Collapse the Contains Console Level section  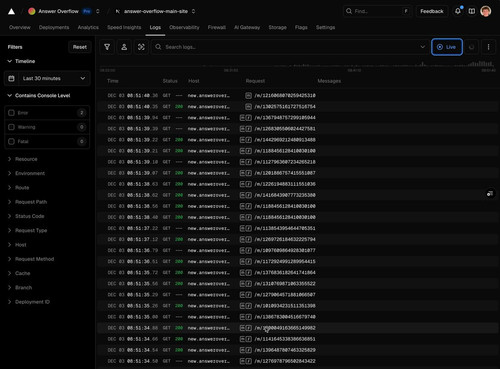(x=39, y=96)
